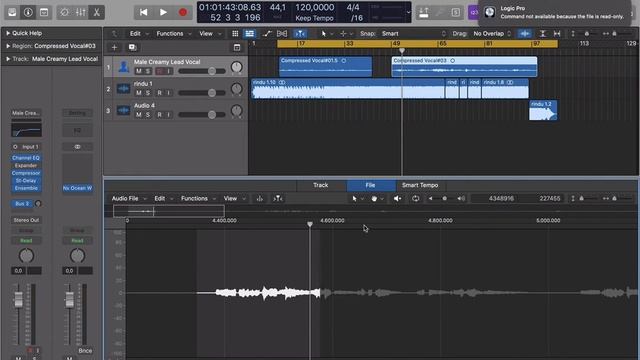Click transient editing mode icon in file editor
The image size is (640, 360).
point(260,198)
